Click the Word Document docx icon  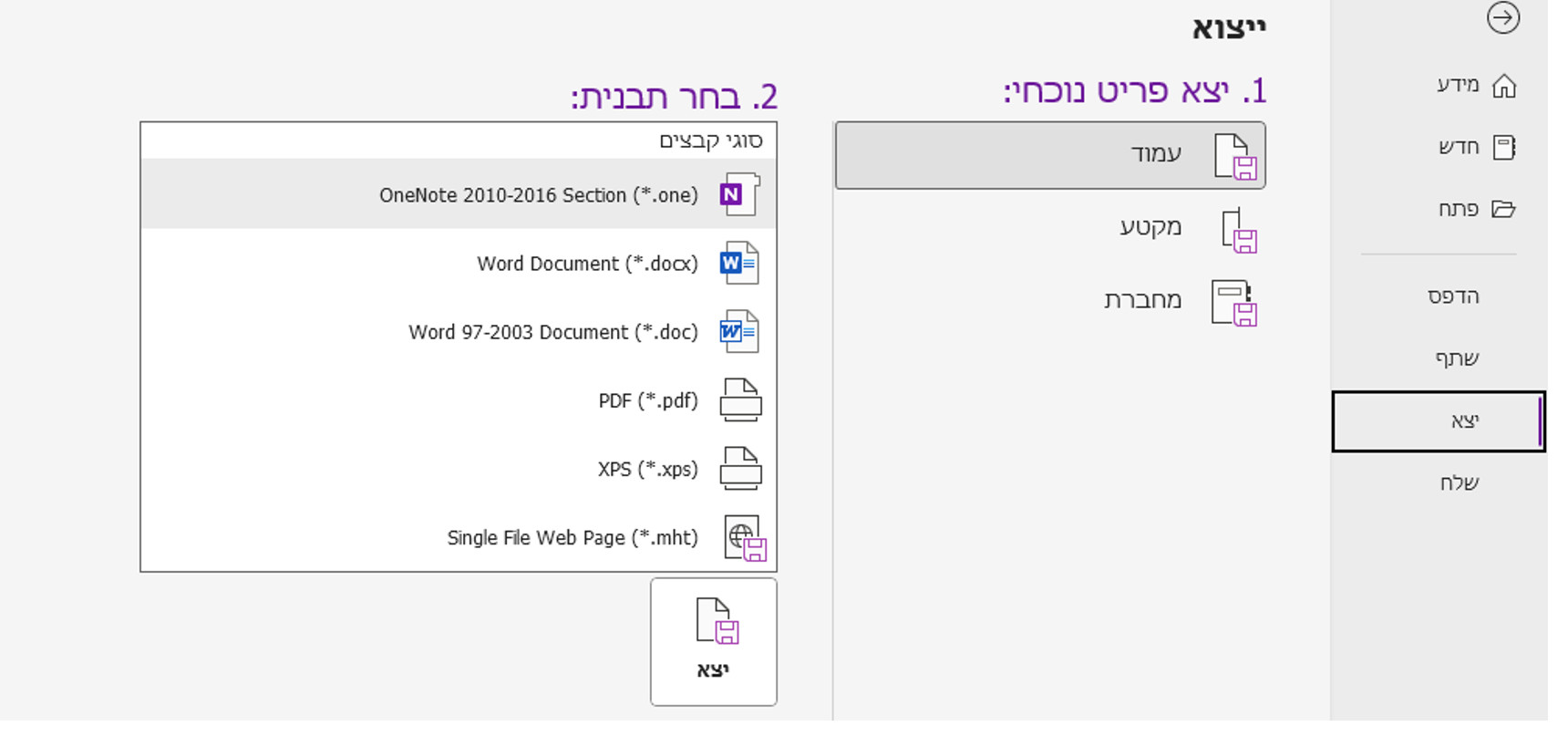click(739, 263)
